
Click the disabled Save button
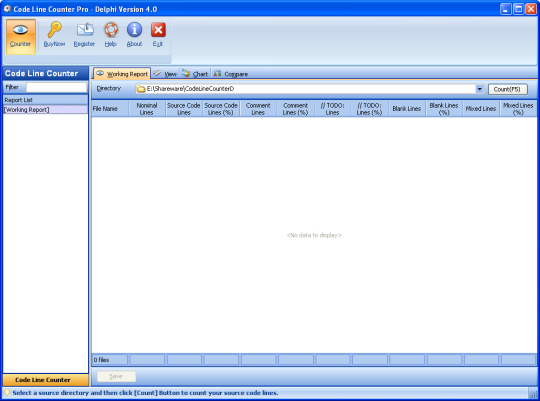point(116,377)
